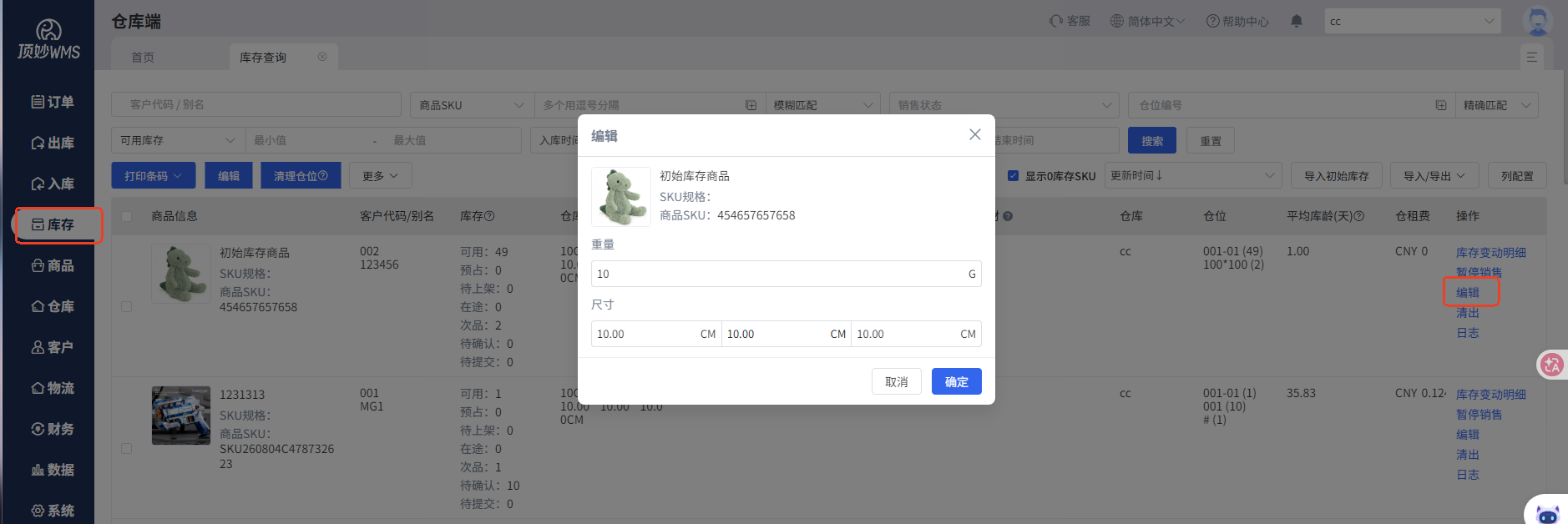Open the 导入/导出 dropdown
Screen dimensions: 1568x524
tap(1434, 175)
